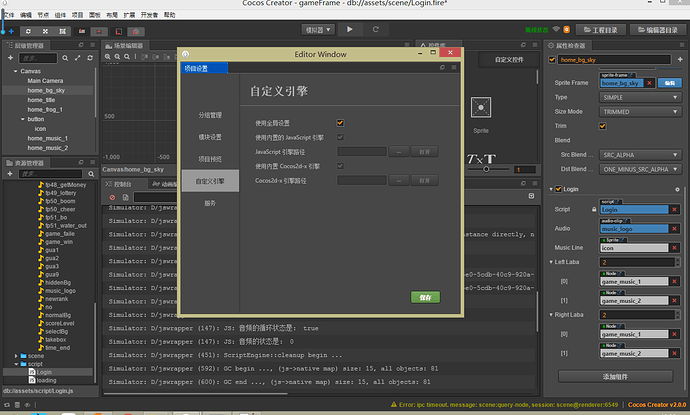Toggle use global settings checkbox
The image size is (690, 415).
click(x=340, y=123)
